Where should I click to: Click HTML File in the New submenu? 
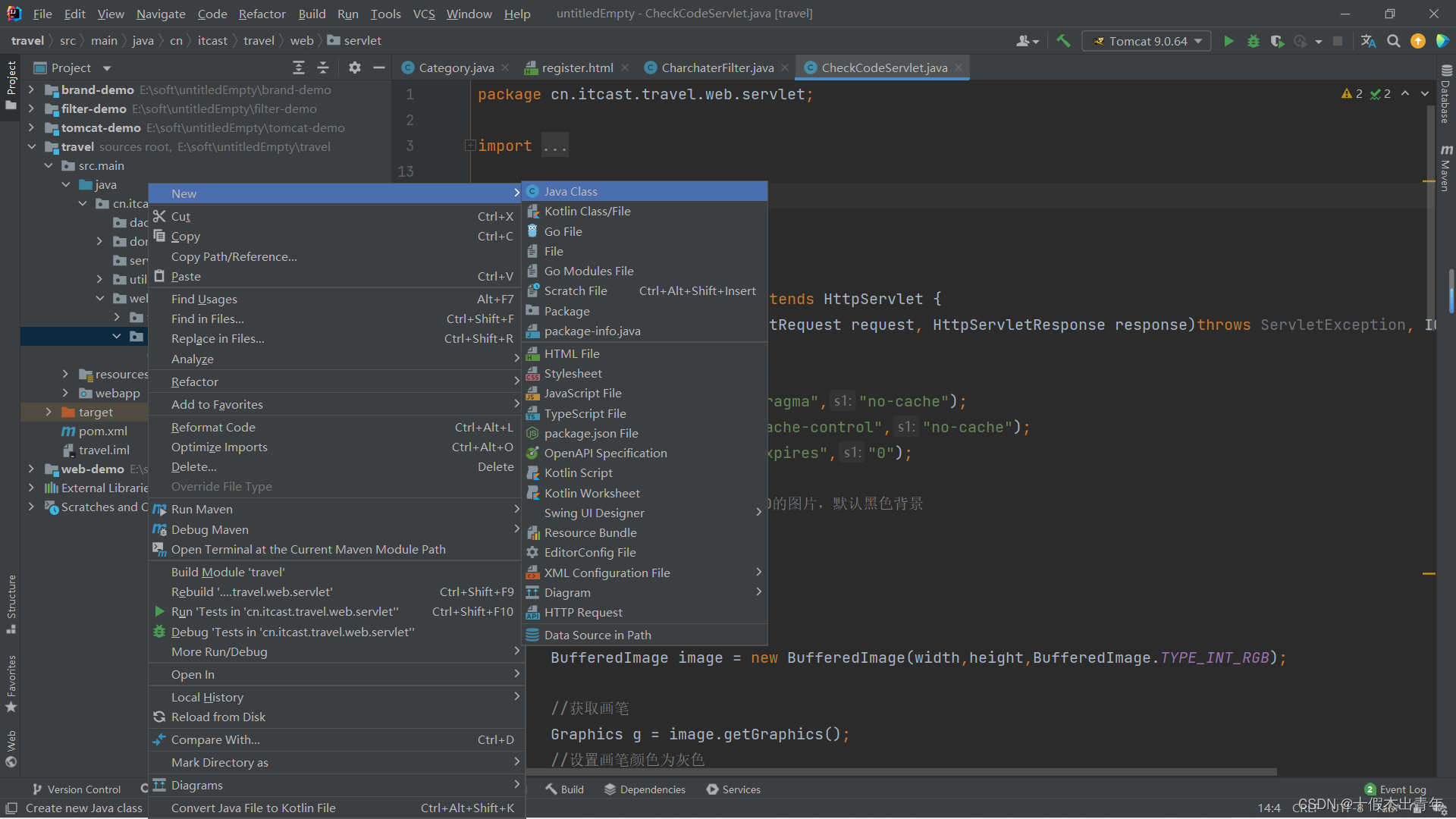click(x=572, y=353)
